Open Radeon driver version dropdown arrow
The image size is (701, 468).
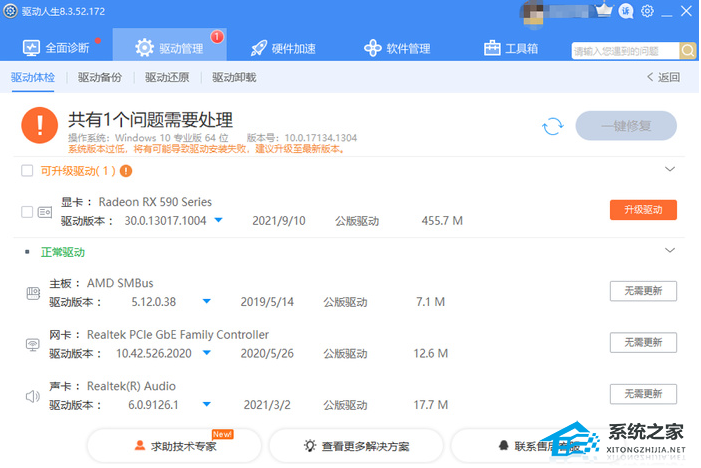pyautogui.click(x=218, y=220)
